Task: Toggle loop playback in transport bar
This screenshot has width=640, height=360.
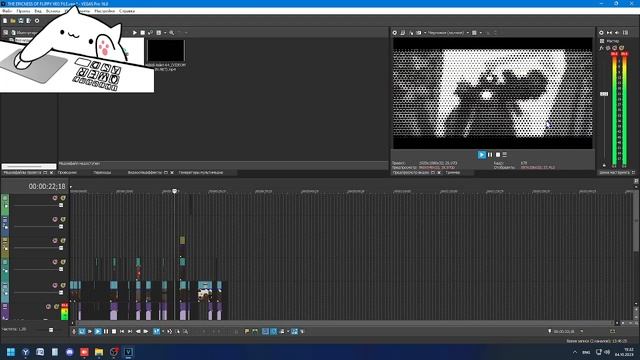Action: [82, 331]
